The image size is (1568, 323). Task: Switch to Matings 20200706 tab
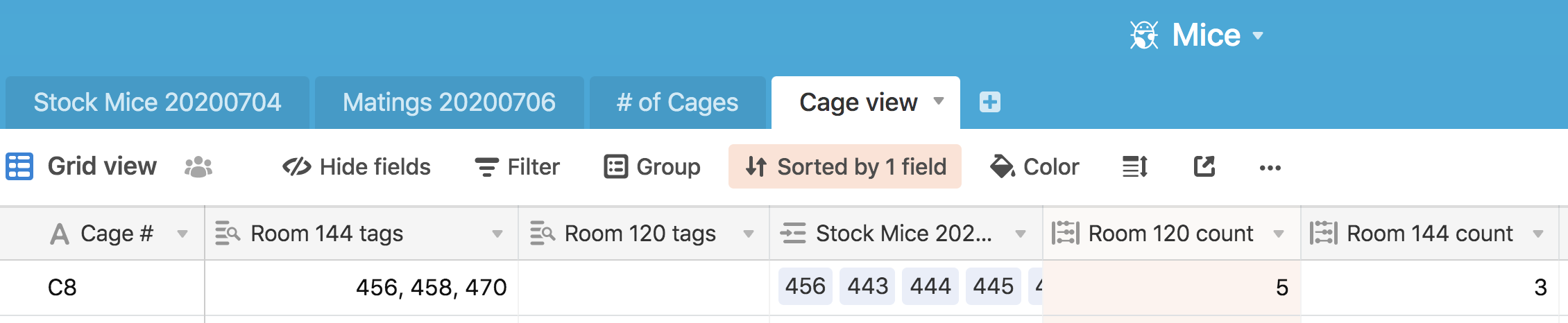449,103
